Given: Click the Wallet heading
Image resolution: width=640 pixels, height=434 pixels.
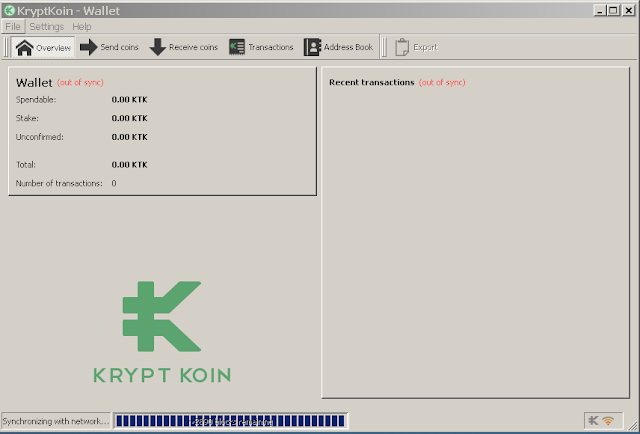Looking at the screenshot, I should [x=34, y=82].
